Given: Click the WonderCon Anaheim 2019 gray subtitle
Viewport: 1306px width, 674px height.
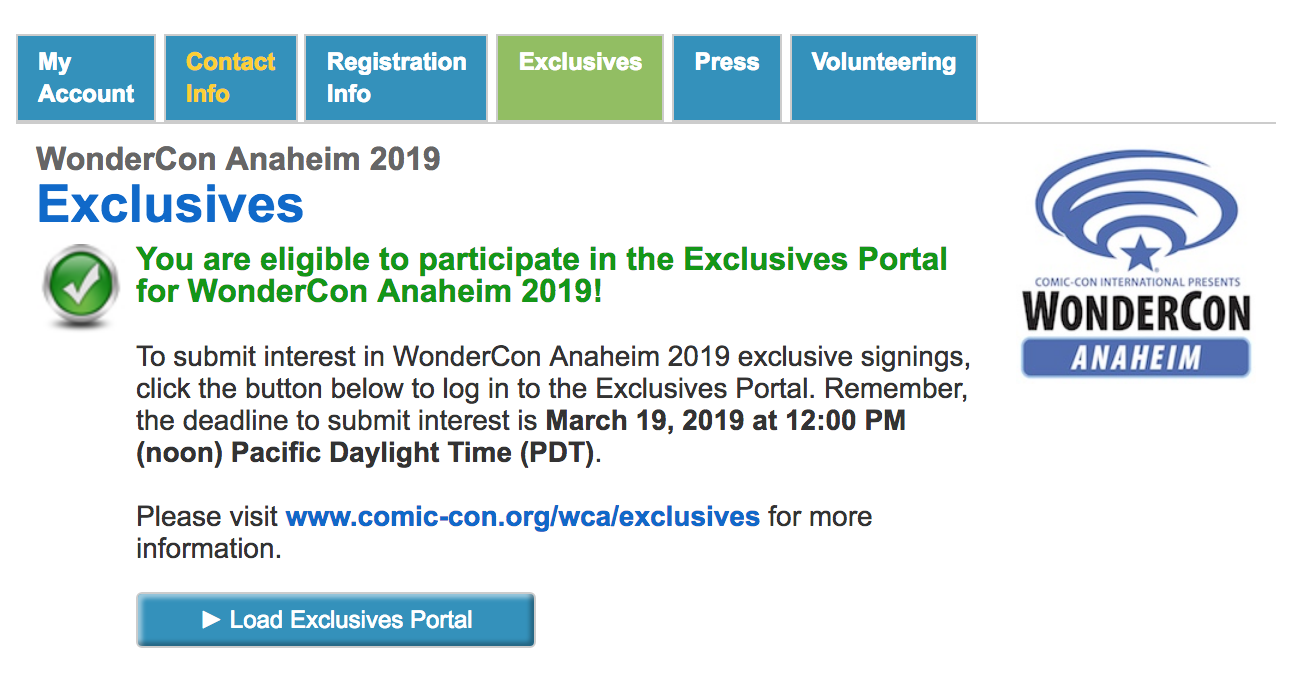Looking at the screenshot, I should click(238, 158).
